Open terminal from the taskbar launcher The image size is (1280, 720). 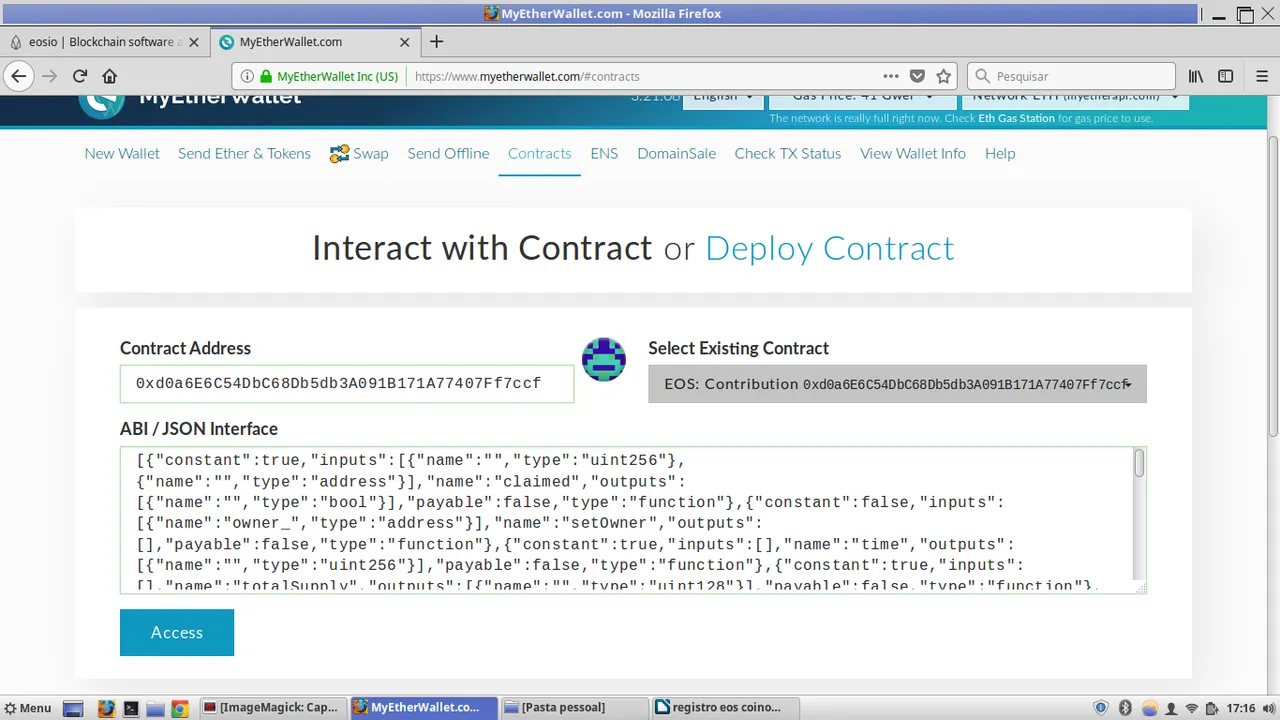pos(131,708)
